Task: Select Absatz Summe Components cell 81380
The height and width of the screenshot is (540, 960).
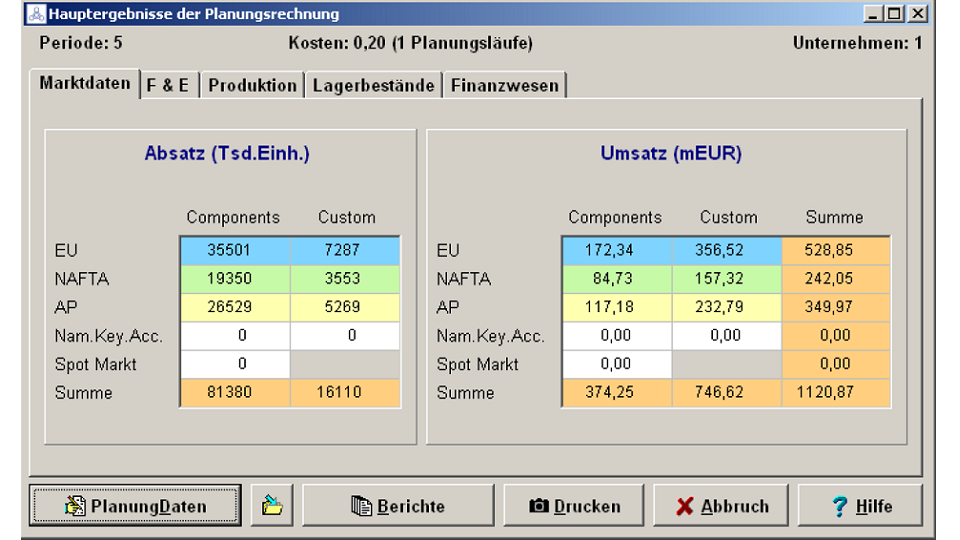Action: pos(235,392)
